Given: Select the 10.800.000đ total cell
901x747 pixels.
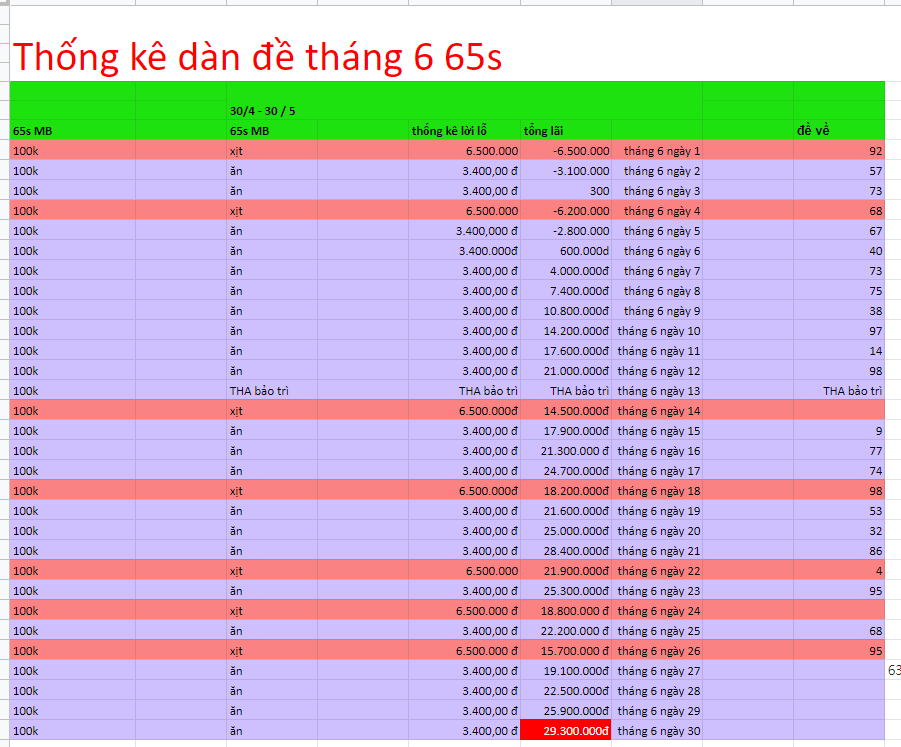Looking at the screenshot, I should (566, 311).
